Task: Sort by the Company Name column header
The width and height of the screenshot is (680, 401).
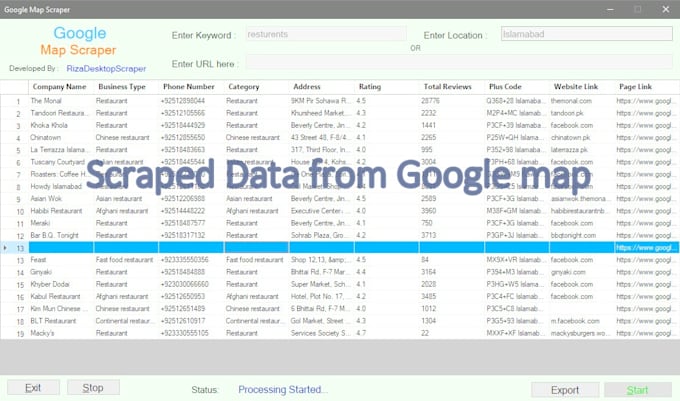Action: point(61,87)
